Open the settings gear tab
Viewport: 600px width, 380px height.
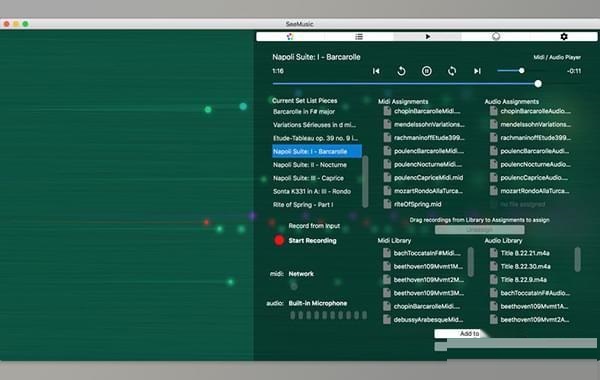pyautogui.click(x=564, y=36)
